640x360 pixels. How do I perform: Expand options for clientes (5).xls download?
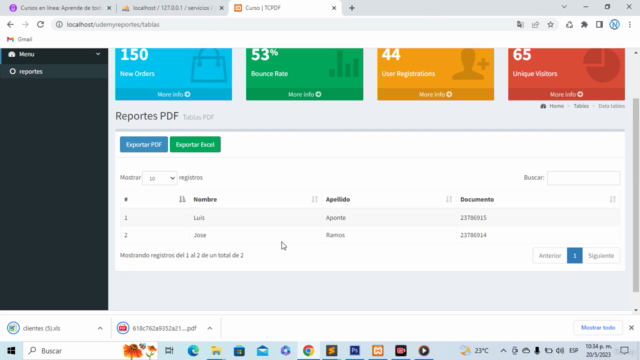tap(100, 328)
